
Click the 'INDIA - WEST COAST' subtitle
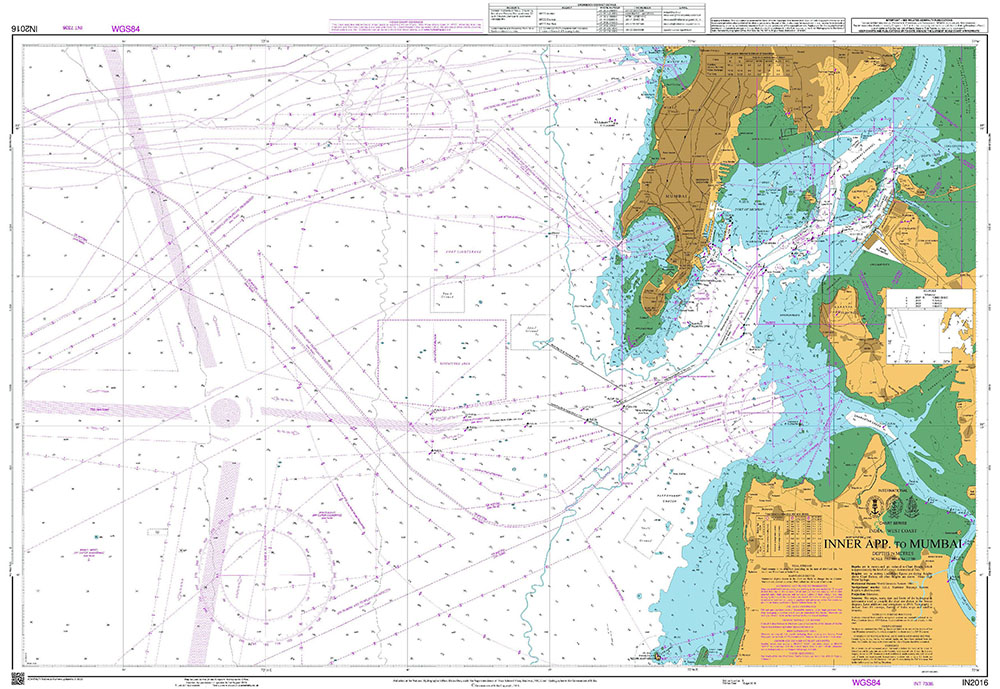click(892, 531)
